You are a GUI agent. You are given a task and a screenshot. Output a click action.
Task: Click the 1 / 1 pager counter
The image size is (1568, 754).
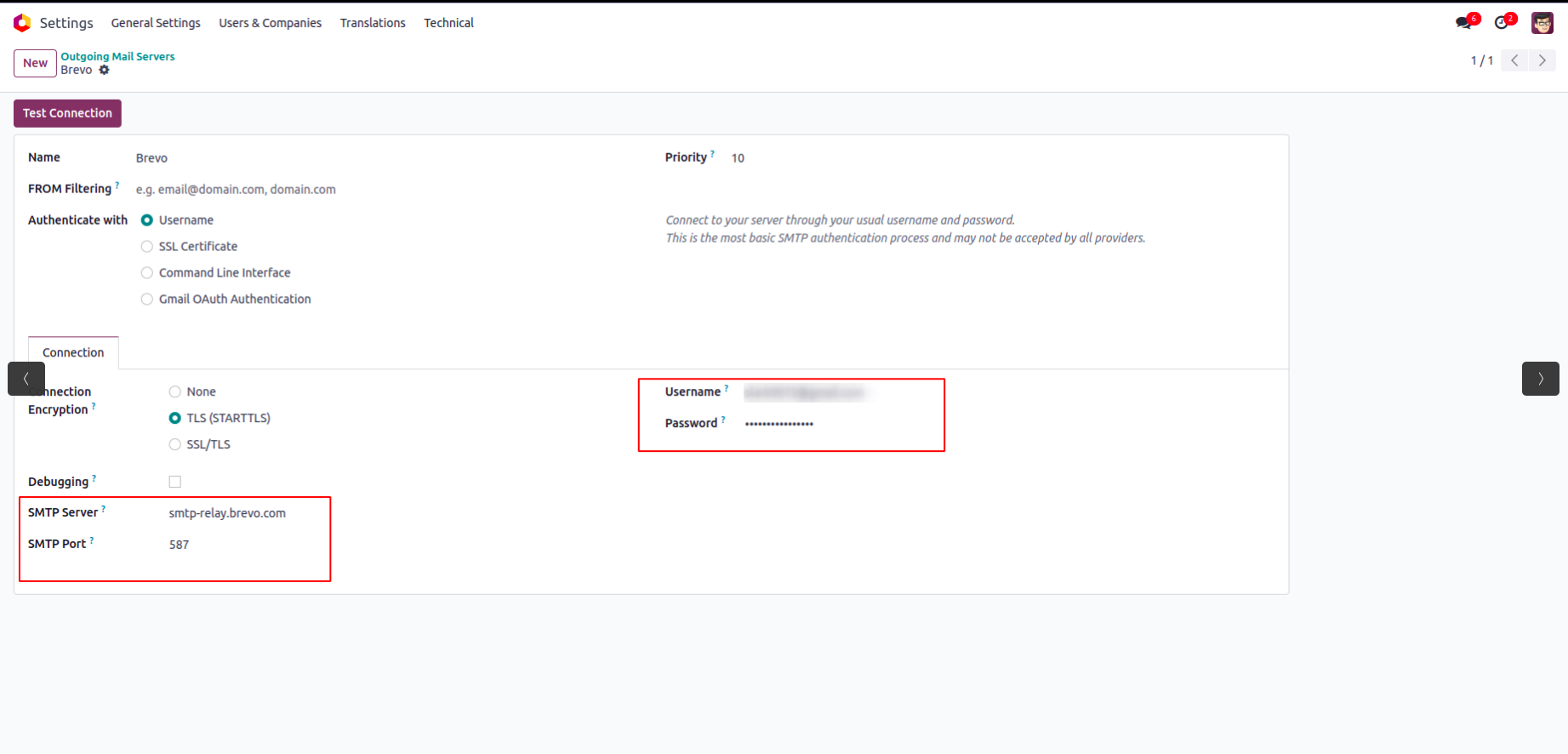(x=1482, y=60)
